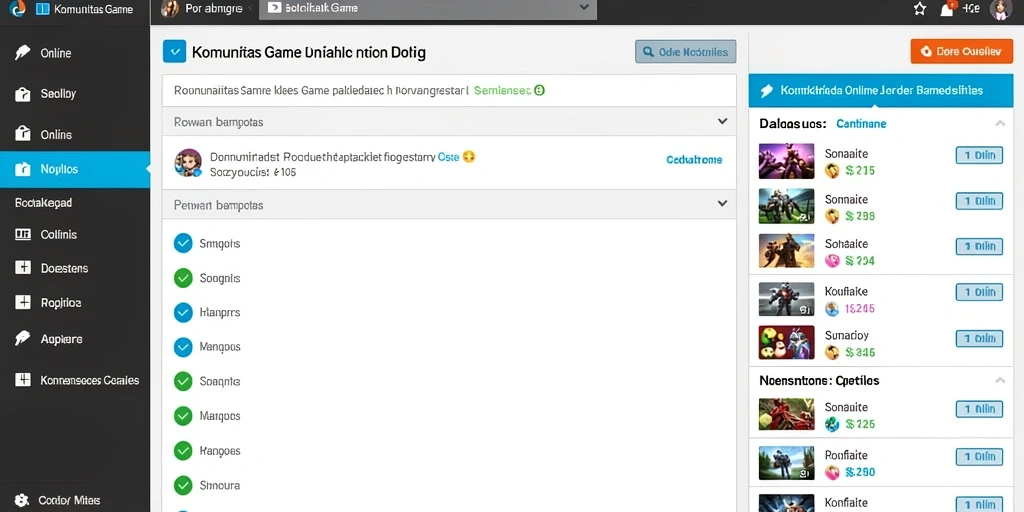Click the rocket icon next to Aopiare

pyautogui.click(x=22, y=338)
